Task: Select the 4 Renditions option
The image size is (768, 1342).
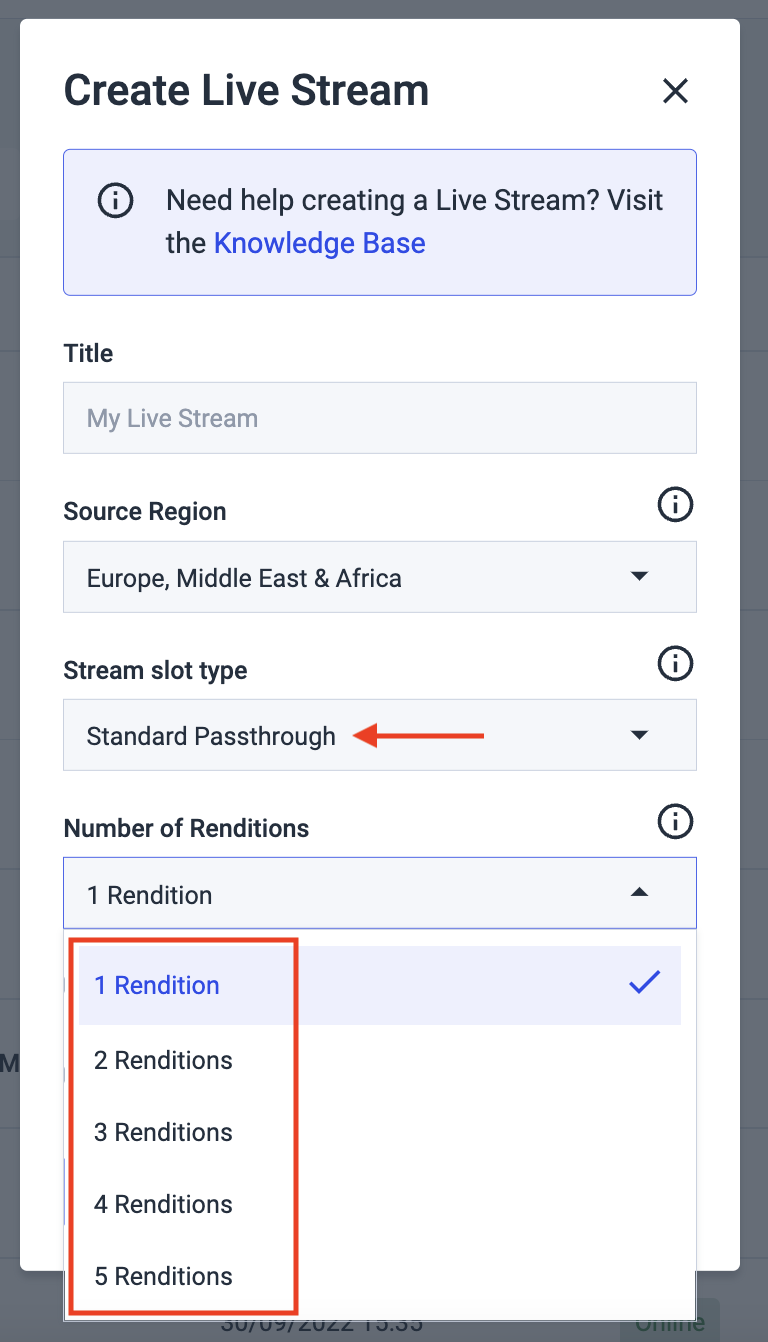Action: pos(162,1204)
